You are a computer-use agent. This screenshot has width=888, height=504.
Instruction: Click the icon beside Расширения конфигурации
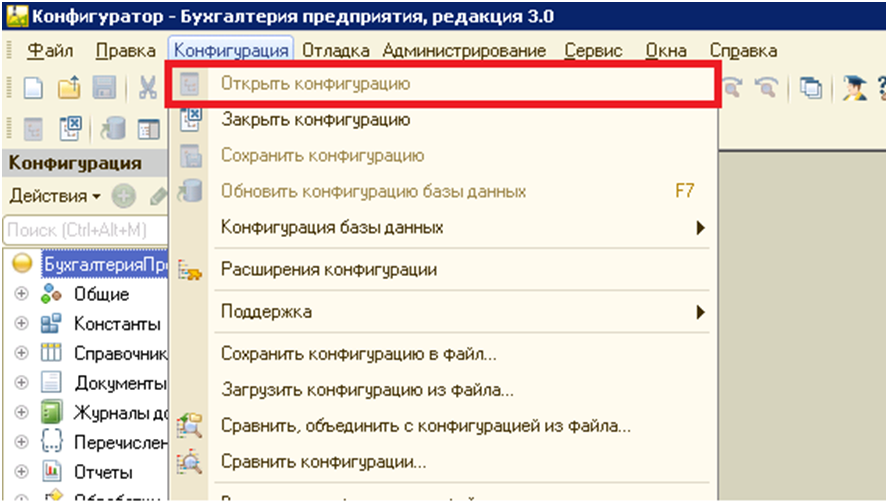coord(190,270)
